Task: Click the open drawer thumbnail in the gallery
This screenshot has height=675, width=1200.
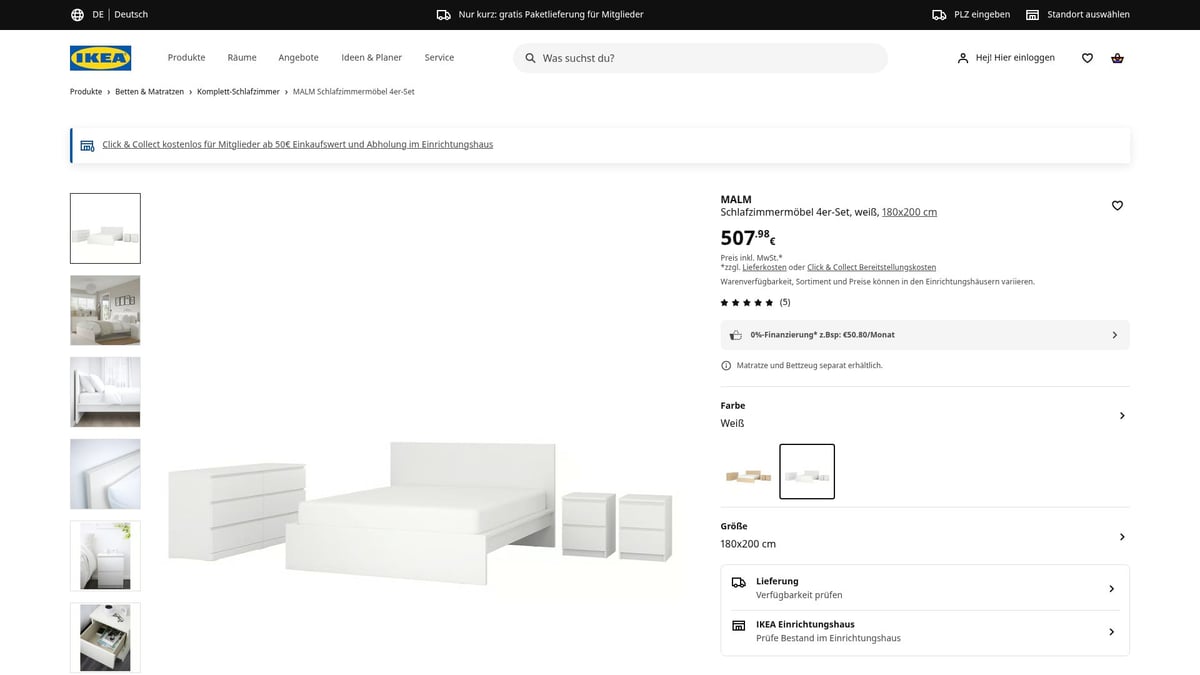Action: click(104, 637)
